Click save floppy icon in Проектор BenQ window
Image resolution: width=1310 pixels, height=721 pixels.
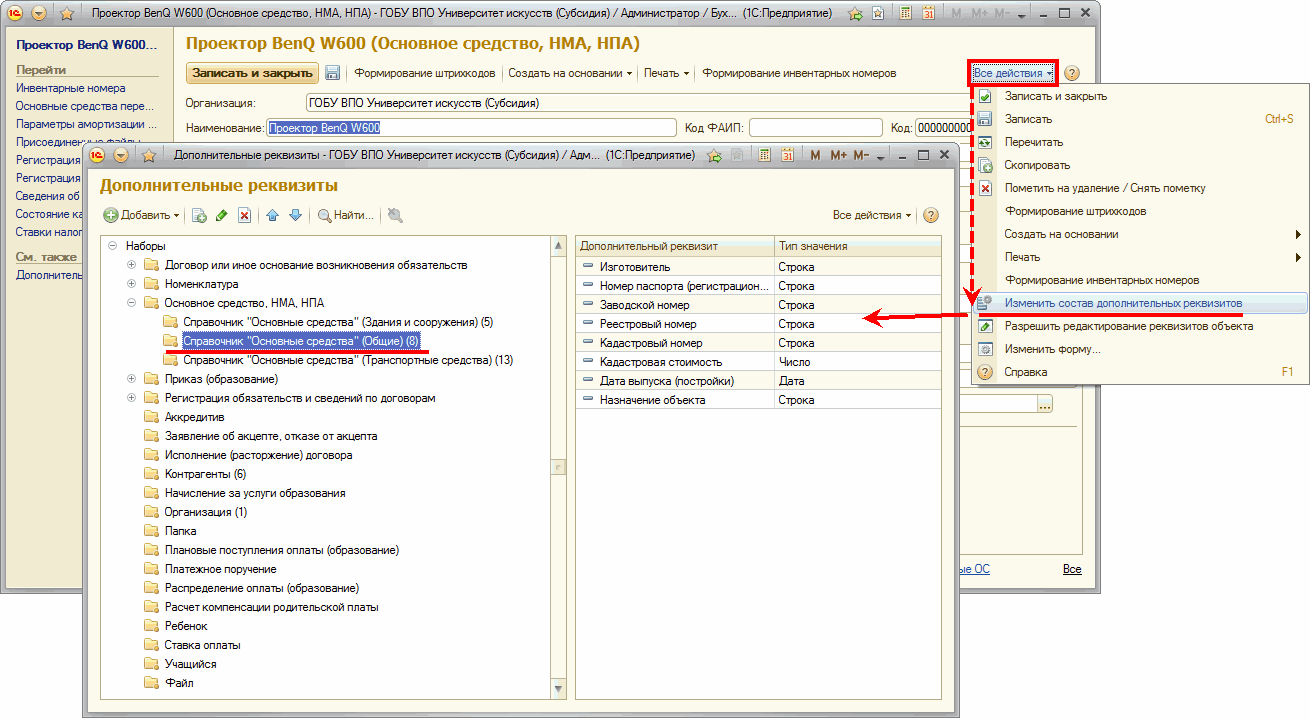[333, 73]
